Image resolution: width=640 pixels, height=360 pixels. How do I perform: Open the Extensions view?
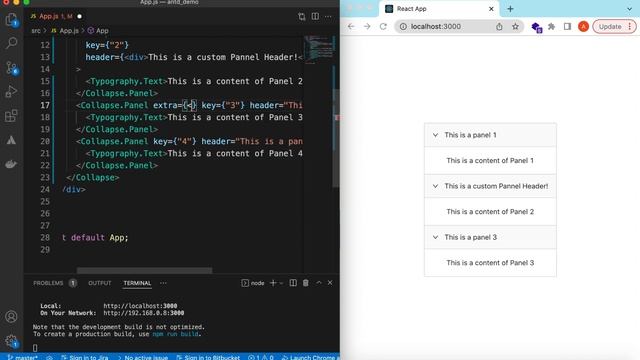(x=11, y=116)
